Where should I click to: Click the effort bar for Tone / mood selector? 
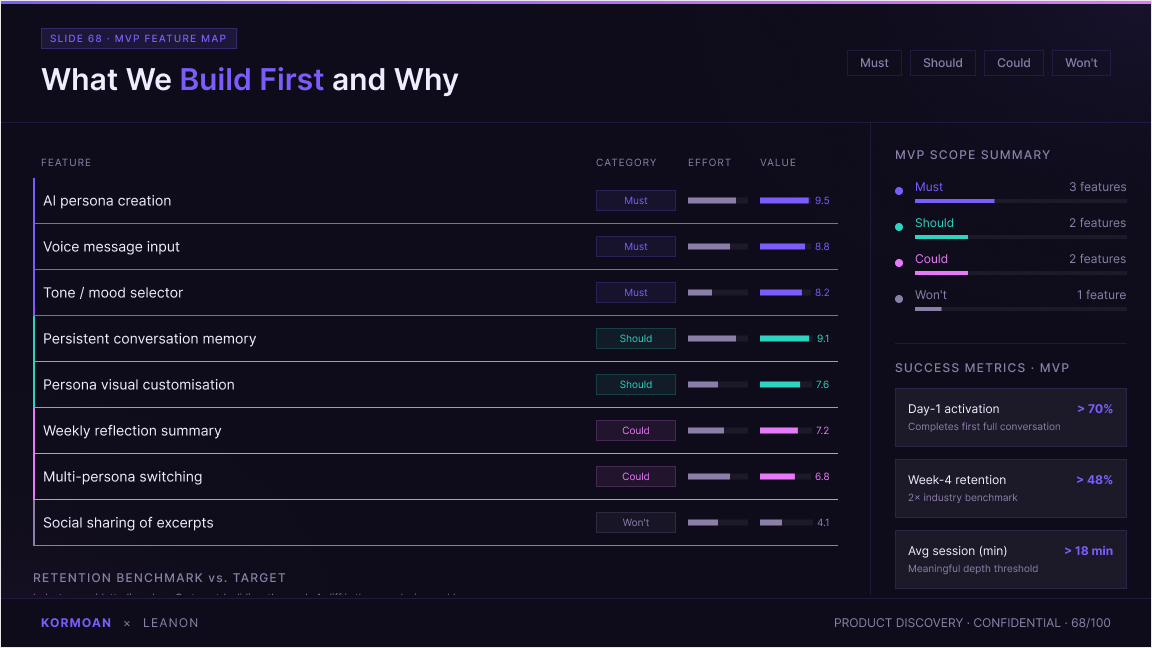point(718,292)
